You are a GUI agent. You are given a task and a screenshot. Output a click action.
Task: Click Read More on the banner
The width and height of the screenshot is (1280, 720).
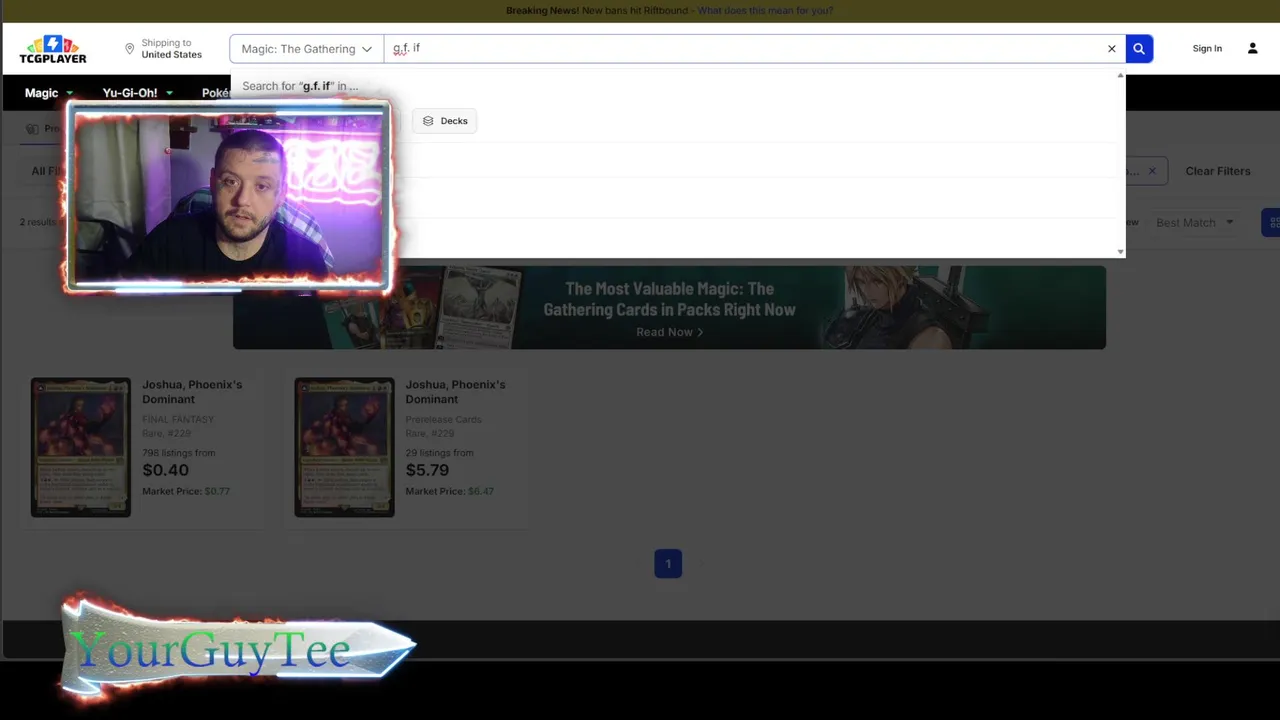click(x=669, y=332)
